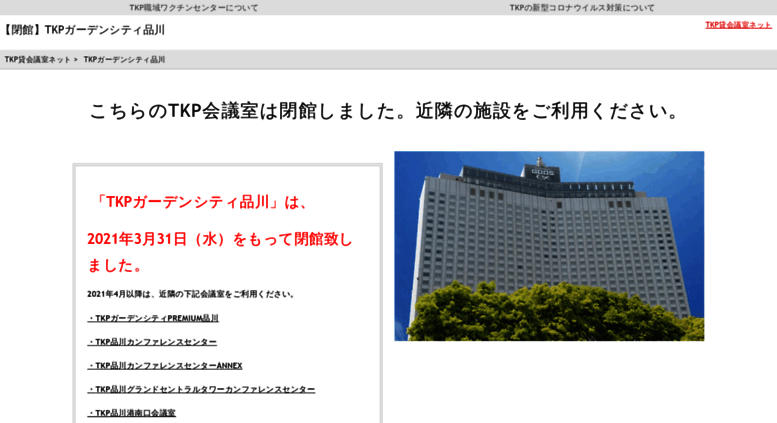
Task: Open TKPの新型コロナウイルス対策について link
Action: pyautogui.click(x=582, y=8)
